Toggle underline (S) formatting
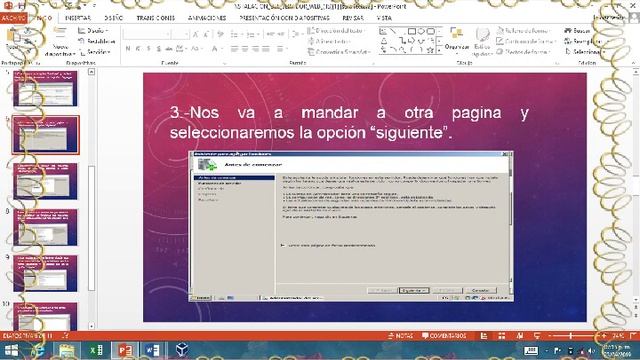This screenshot has width=640, height=360. tap(149, 49)
